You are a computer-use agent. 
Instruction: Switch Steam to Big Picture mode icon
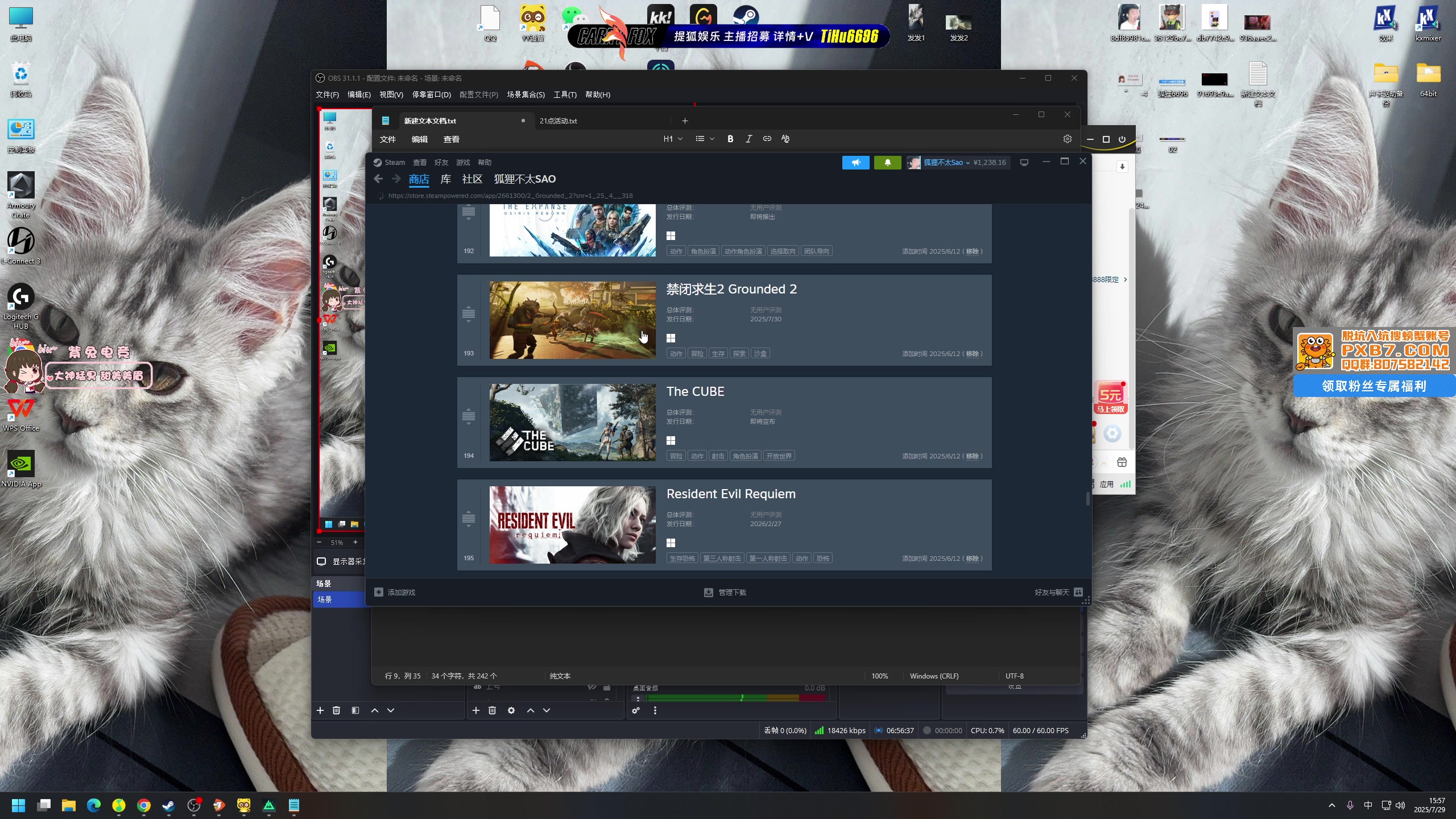point(1024,163)
